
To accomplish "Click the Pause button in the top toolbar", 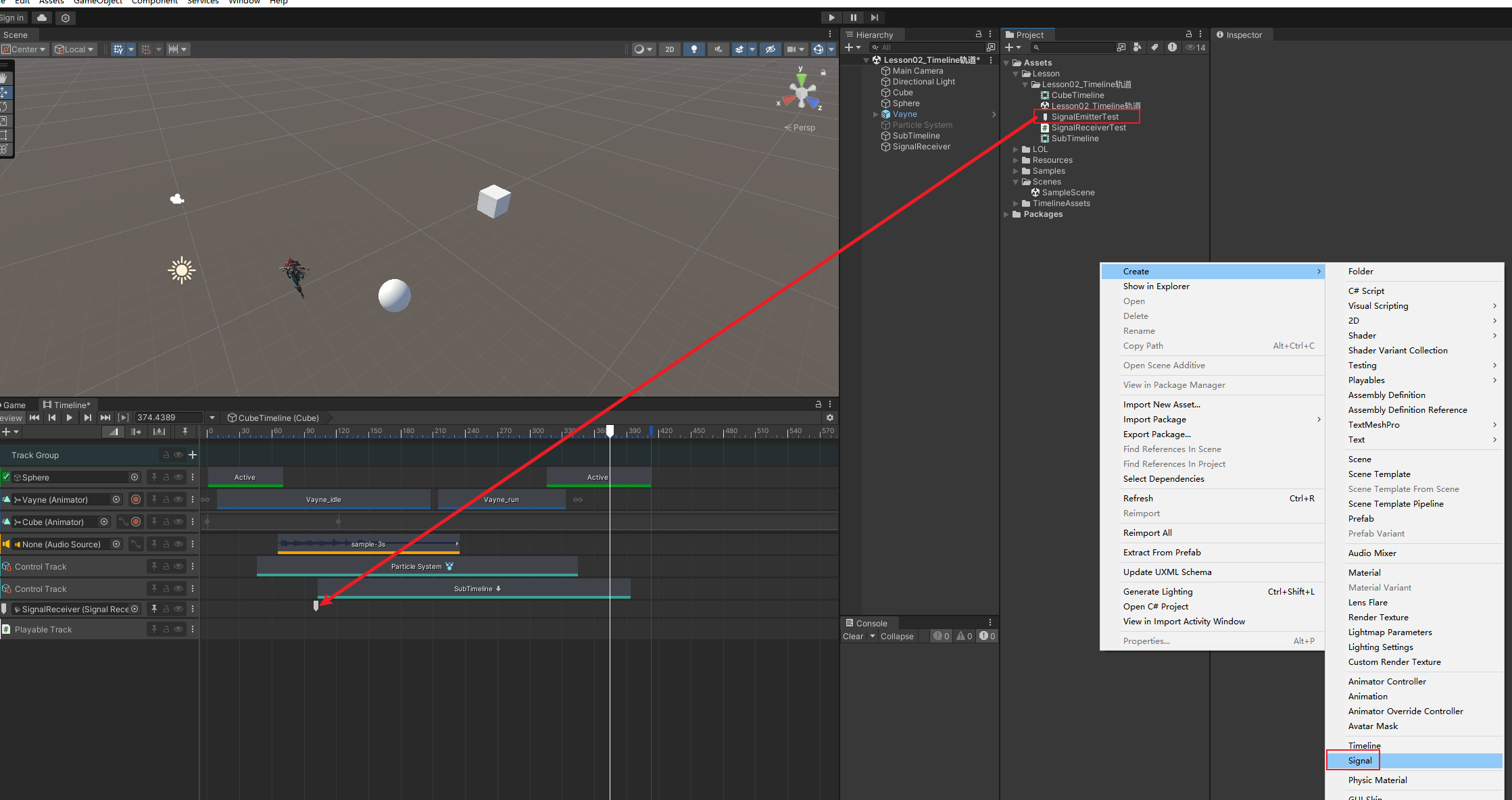I will click(853, 18).
